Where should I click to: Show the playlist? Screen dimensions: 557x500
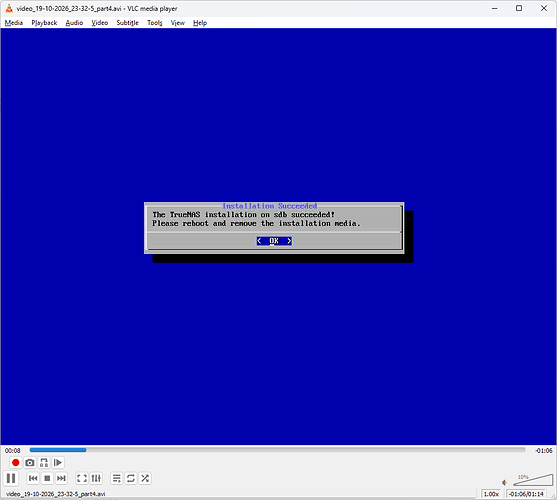[x=117, y=478]
